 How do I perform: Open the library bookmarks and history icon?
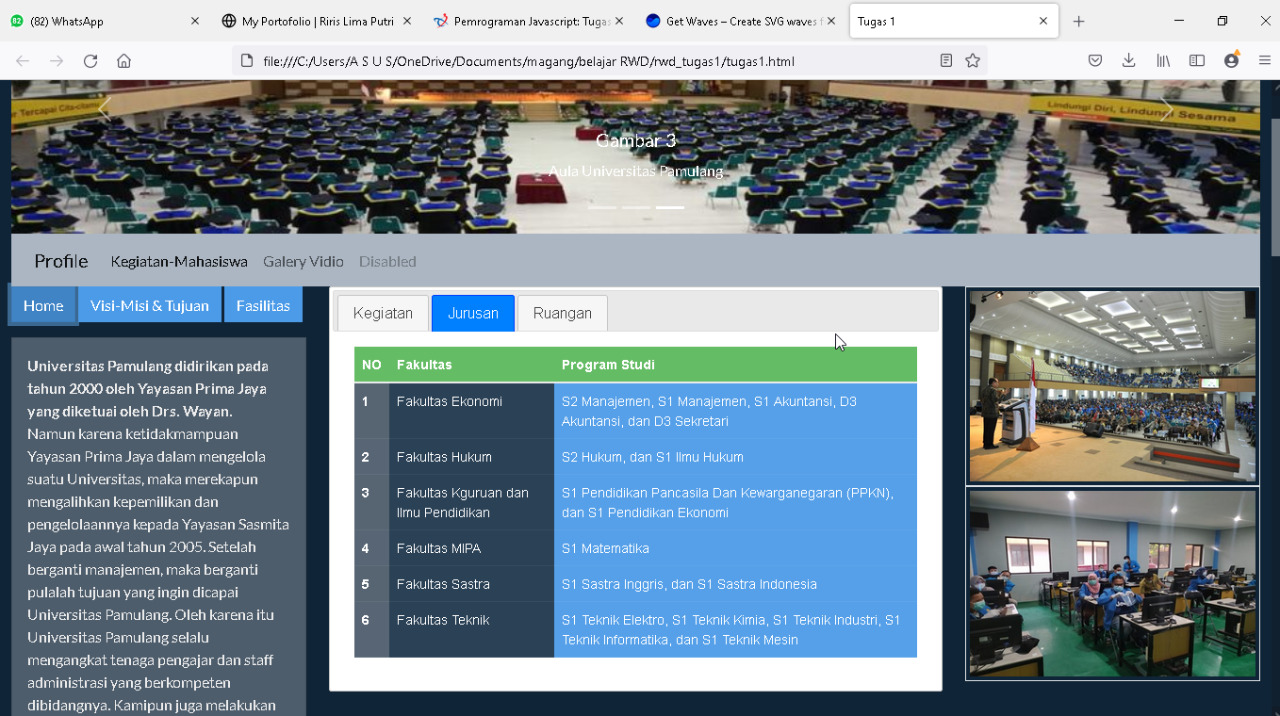1163,61
